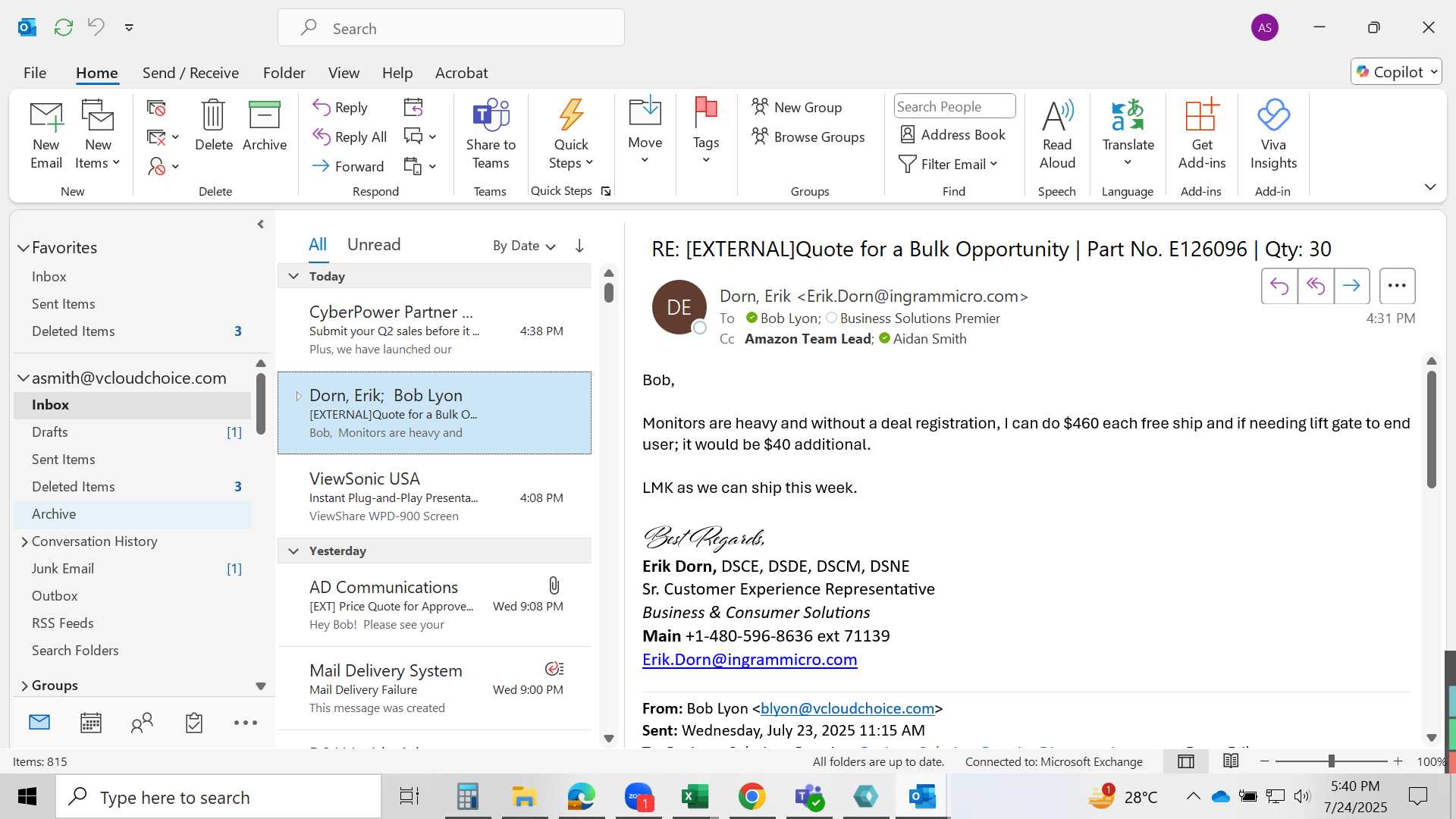Click the Archive icon in the ribbon
This screenshot has height=819, width=1456.
tap(264, 115)
